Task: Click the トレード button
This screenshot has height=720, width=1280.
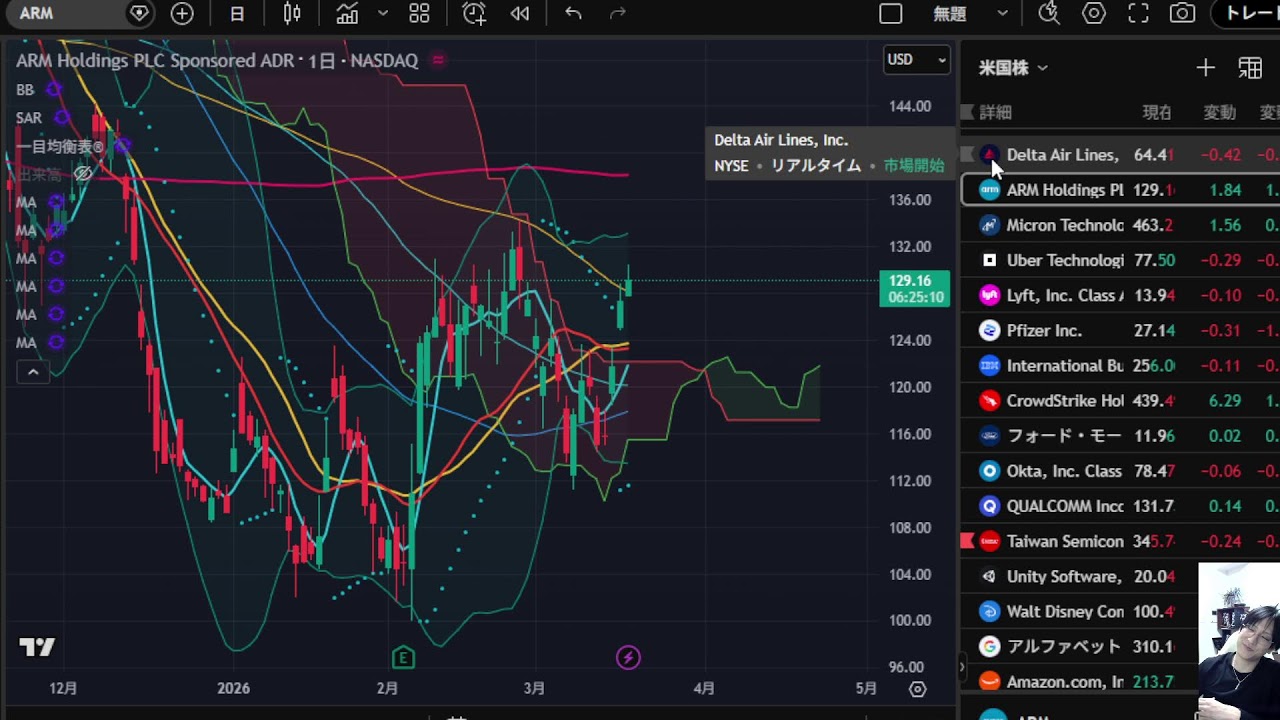Action: click(x=1246, y=14)
